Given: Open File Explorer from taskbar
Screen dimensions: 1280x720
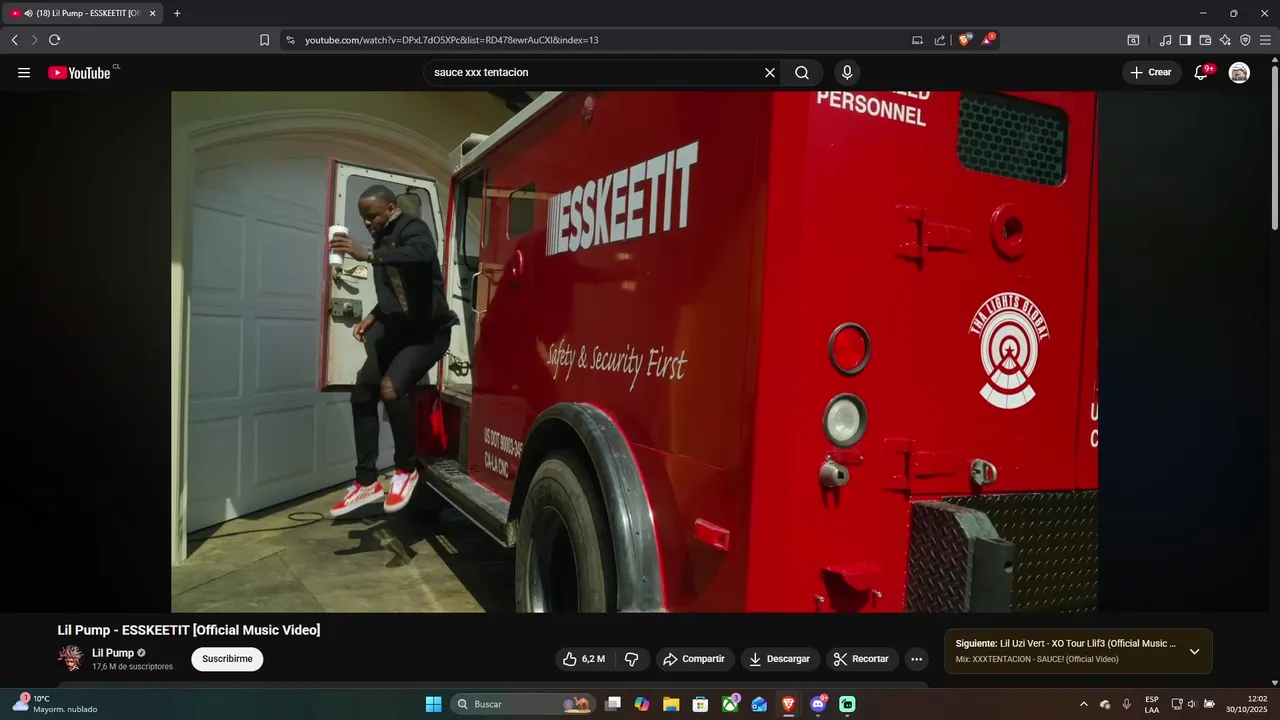Looking at the screenshot, I should click(x=671, y=704).
